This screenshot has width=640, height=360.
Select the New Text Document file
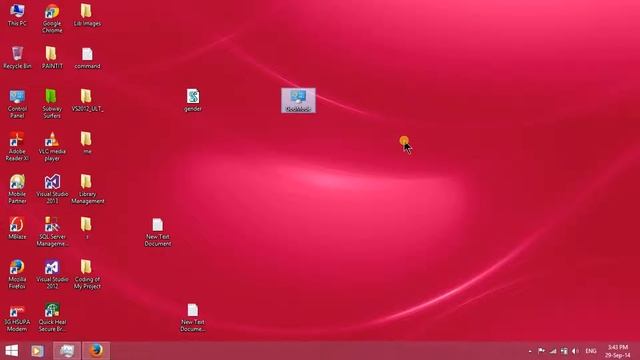tap(158, 232)
